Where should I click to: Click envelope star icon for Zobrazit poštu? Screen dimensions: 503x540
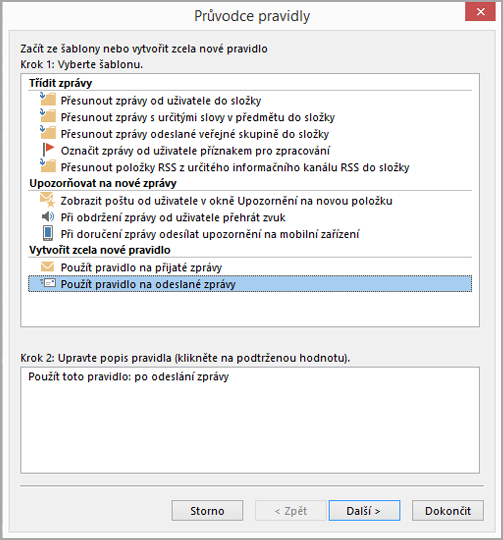click(47, 200)
